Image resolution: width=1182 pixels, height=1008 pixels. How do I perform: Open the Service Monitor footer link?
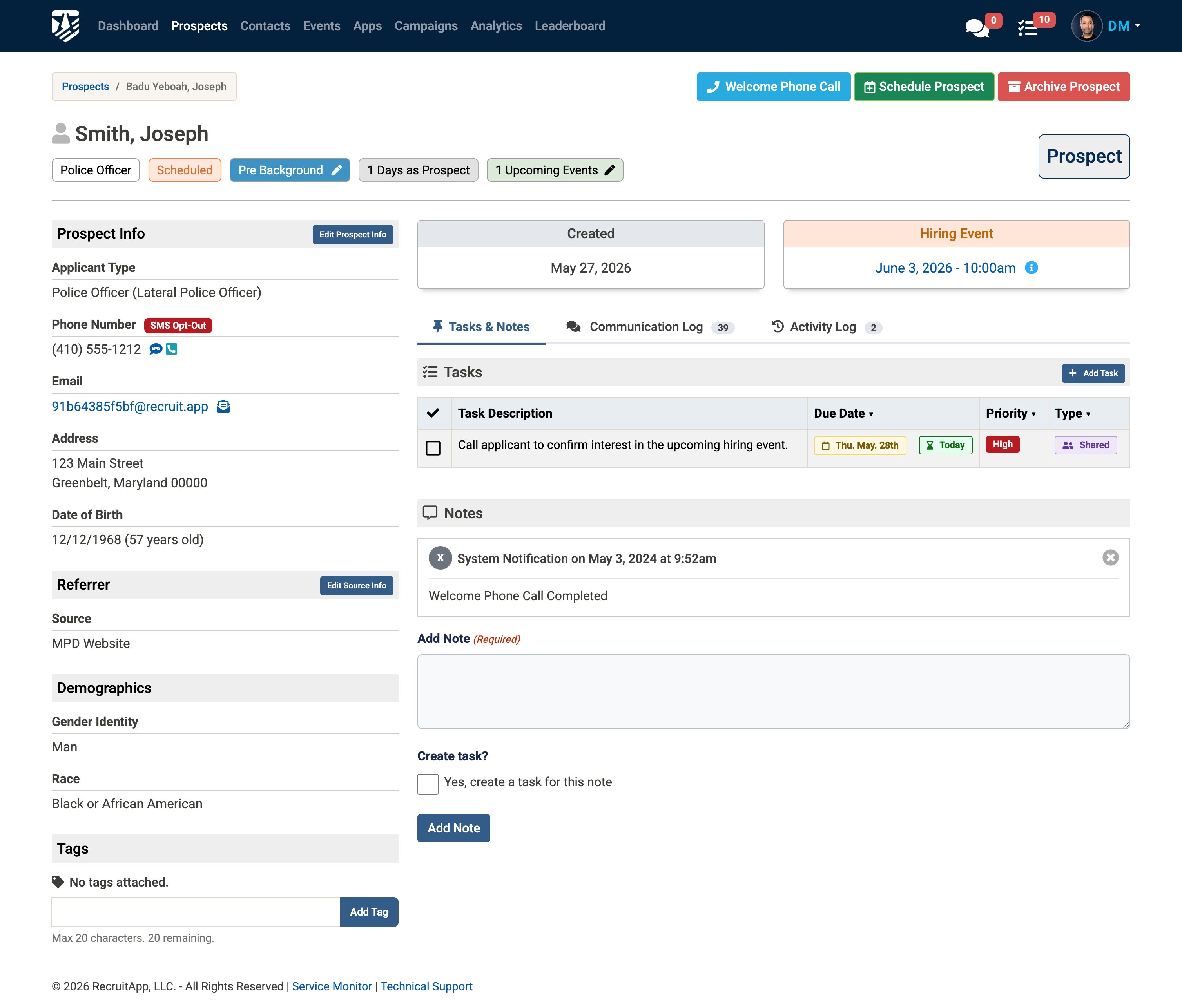pyautogui.click(x=332, y=986)
